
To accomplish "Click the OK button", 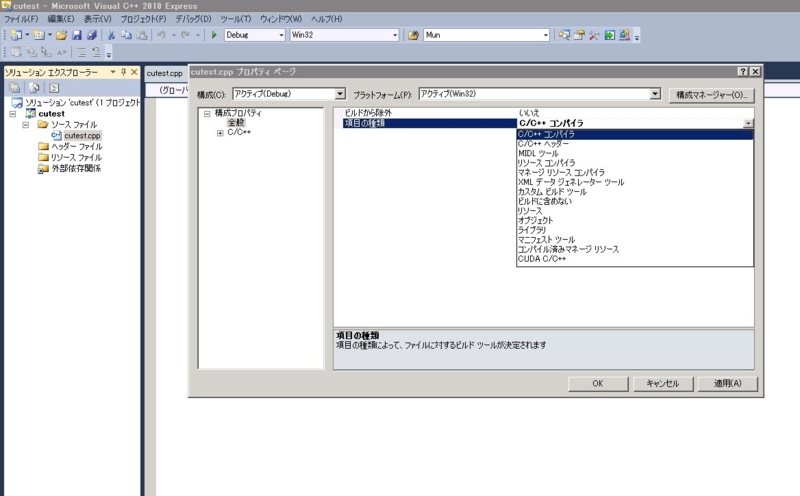I will pyautogui.click(x=598, y=384).
